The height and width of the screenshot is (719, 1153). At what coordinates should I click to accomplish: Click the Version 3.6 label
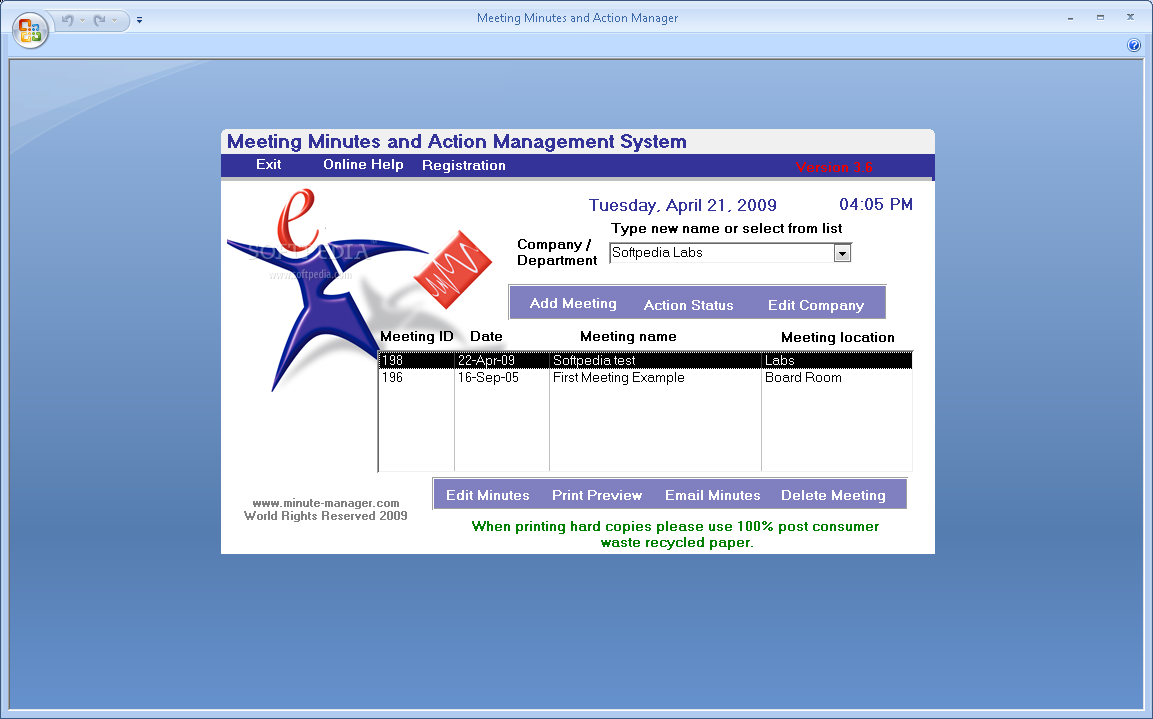click(x=834, y=167)
